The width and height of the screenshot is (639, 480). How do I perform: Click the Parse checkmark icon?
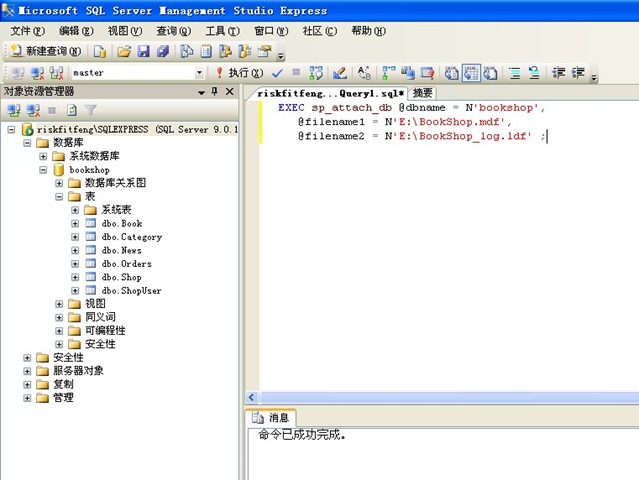pos(277,73)
